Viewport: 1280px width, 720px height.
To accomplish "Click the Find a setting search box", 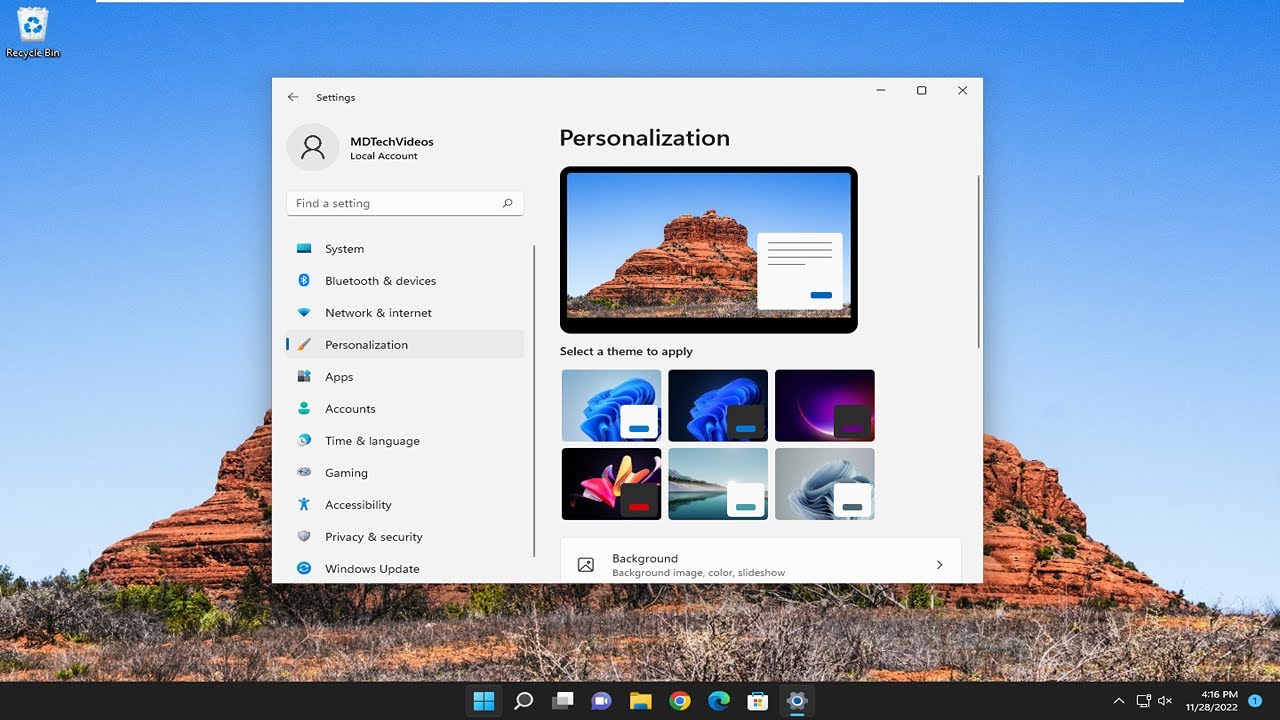I will coord(405,203).
